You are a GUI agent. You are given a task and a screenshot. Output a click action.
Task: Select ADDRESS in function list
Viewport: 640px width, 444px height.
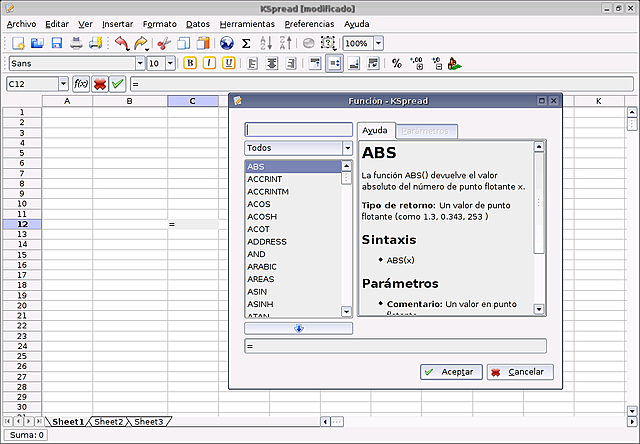[x=293, y=242]
